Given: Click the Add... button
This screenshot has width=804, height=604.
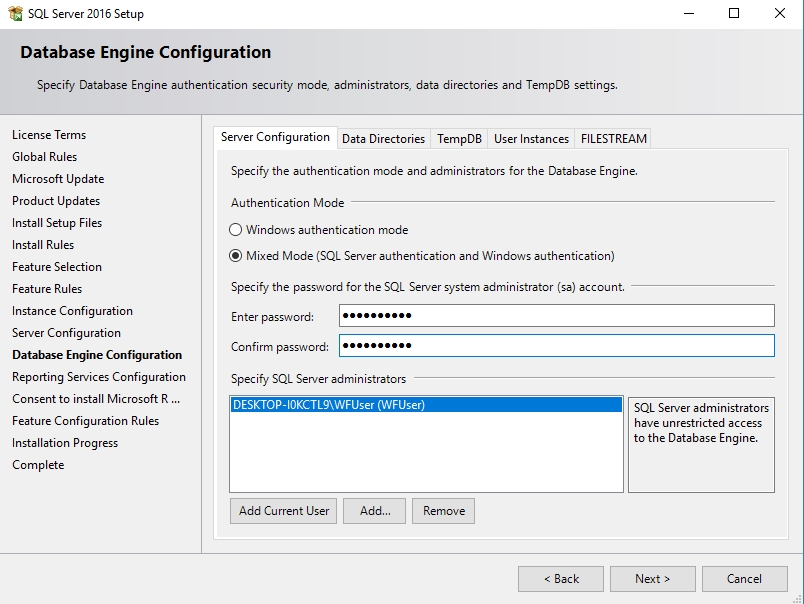Looking at the screenshot, I should (375, 511).
